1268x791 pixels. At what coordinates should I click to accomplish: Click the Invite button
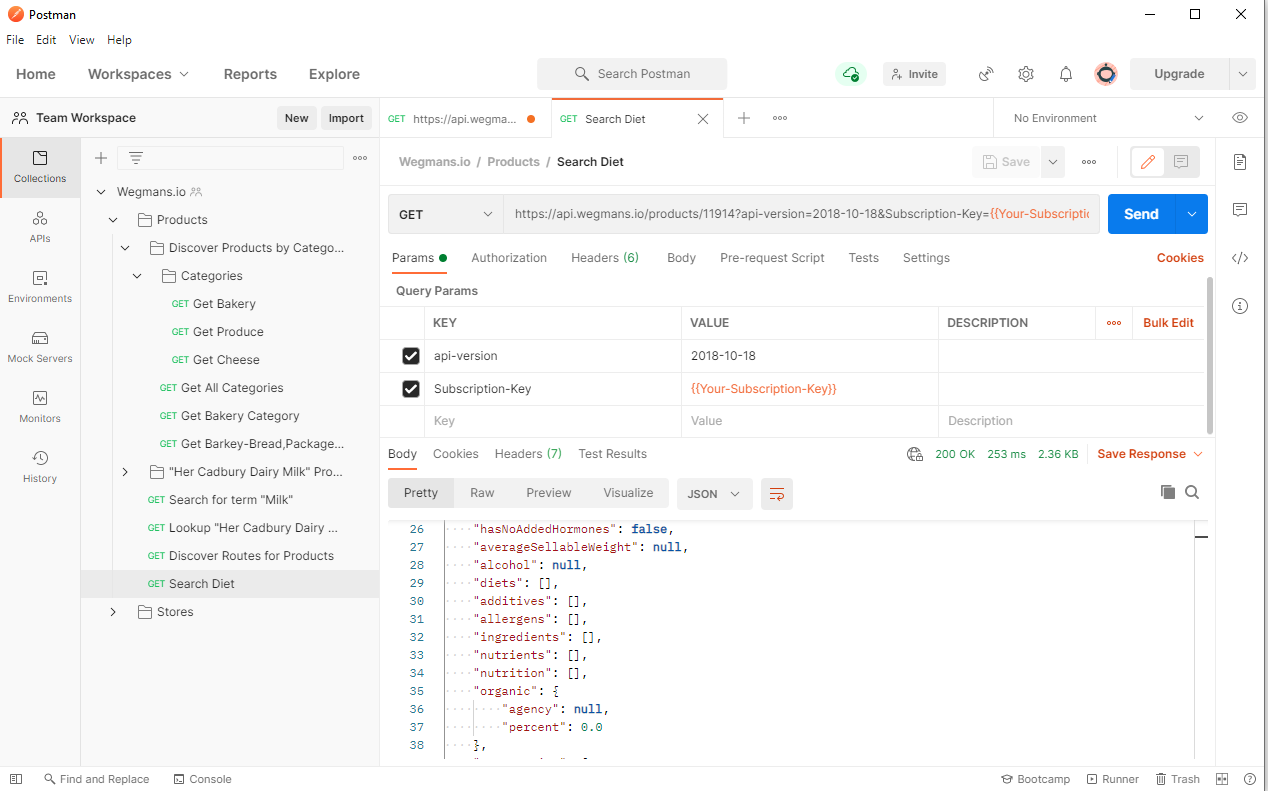tap(914, 74)
